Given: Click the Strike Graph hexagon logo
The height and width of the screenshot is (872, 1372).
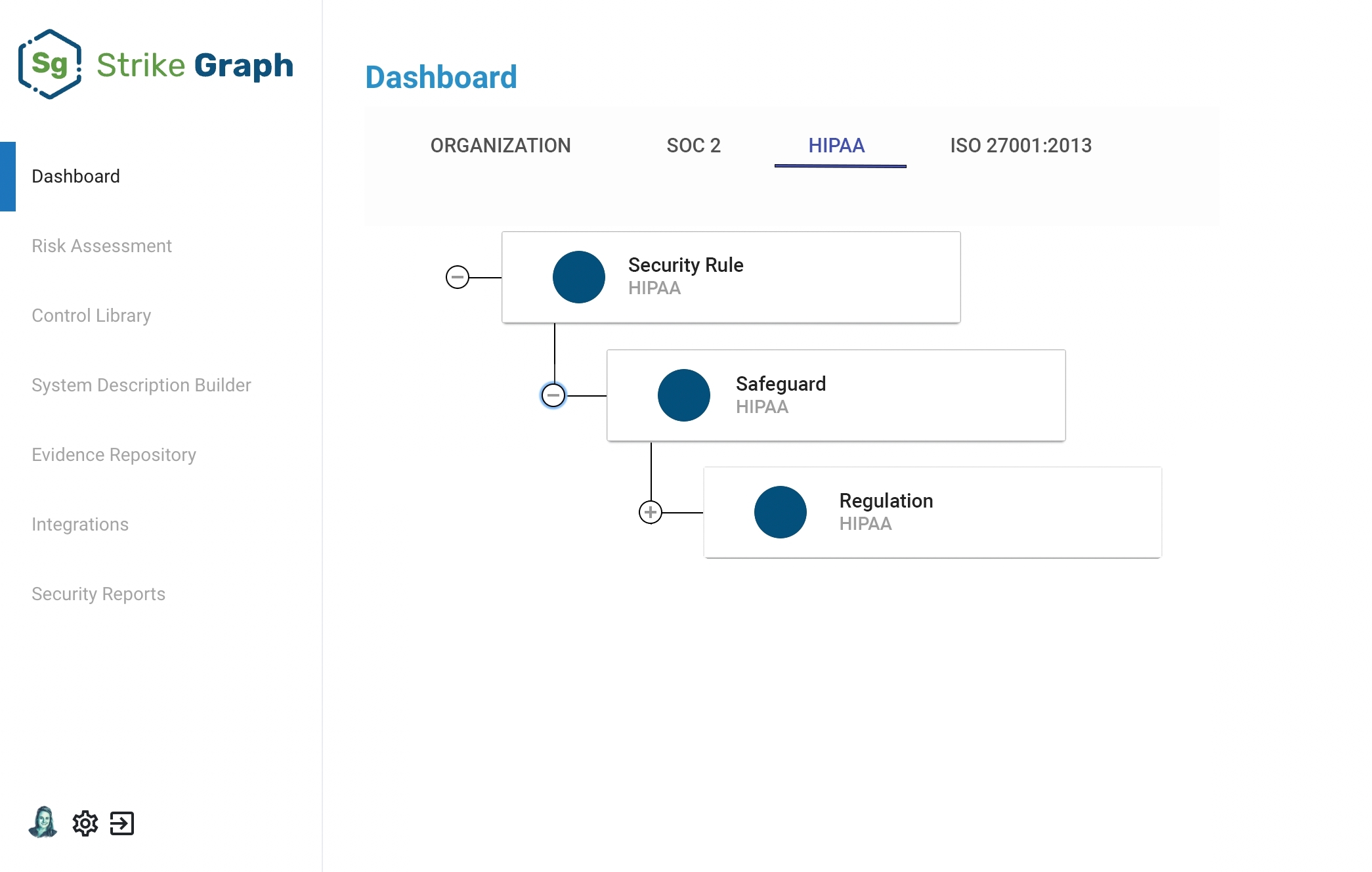Looking at the screenshot, I should click(x=50, y=64).
